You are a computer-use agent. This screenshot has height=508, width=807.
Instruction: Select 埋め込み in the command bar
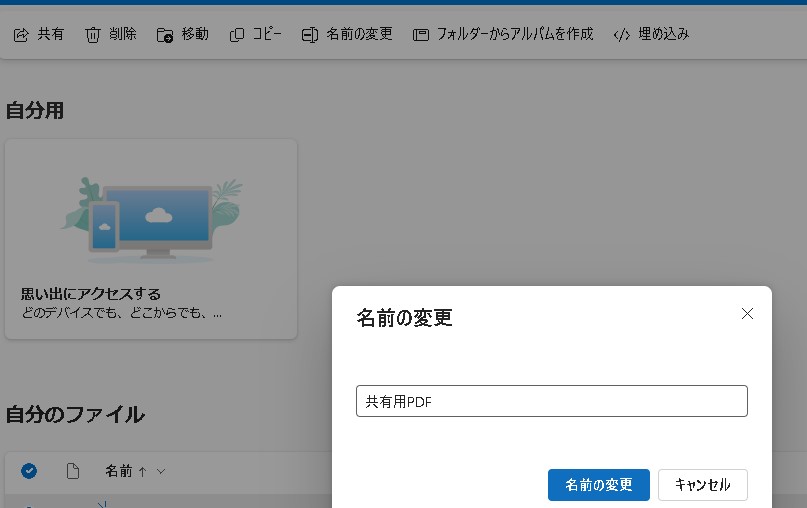[663, 34]
